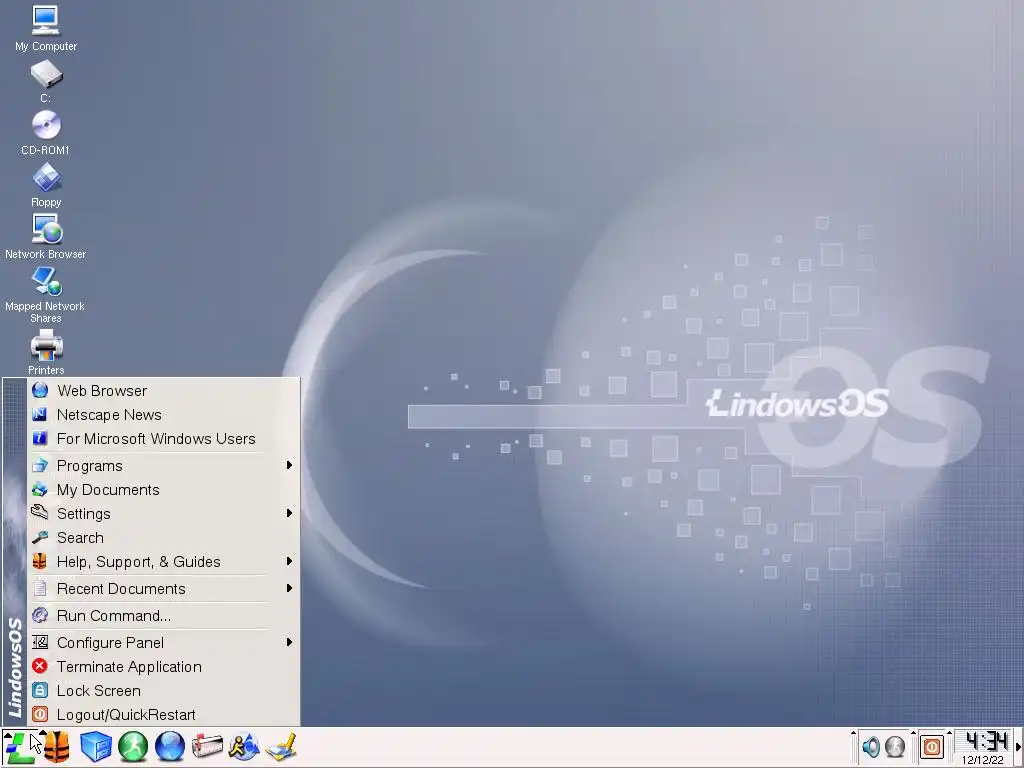Open Recent Documents menu entry
Image resolution: width=1024 pixels, height=768 pixels.
164,589
